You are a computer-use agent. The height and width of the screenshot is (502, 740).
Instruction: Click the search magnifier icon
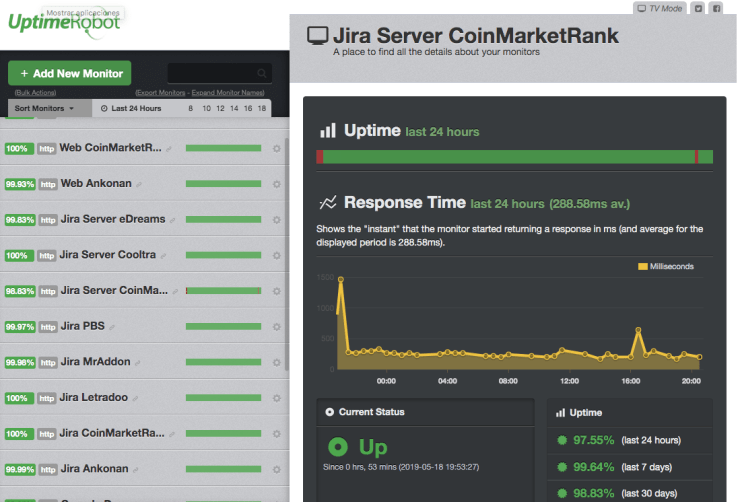tap(262, 73)
